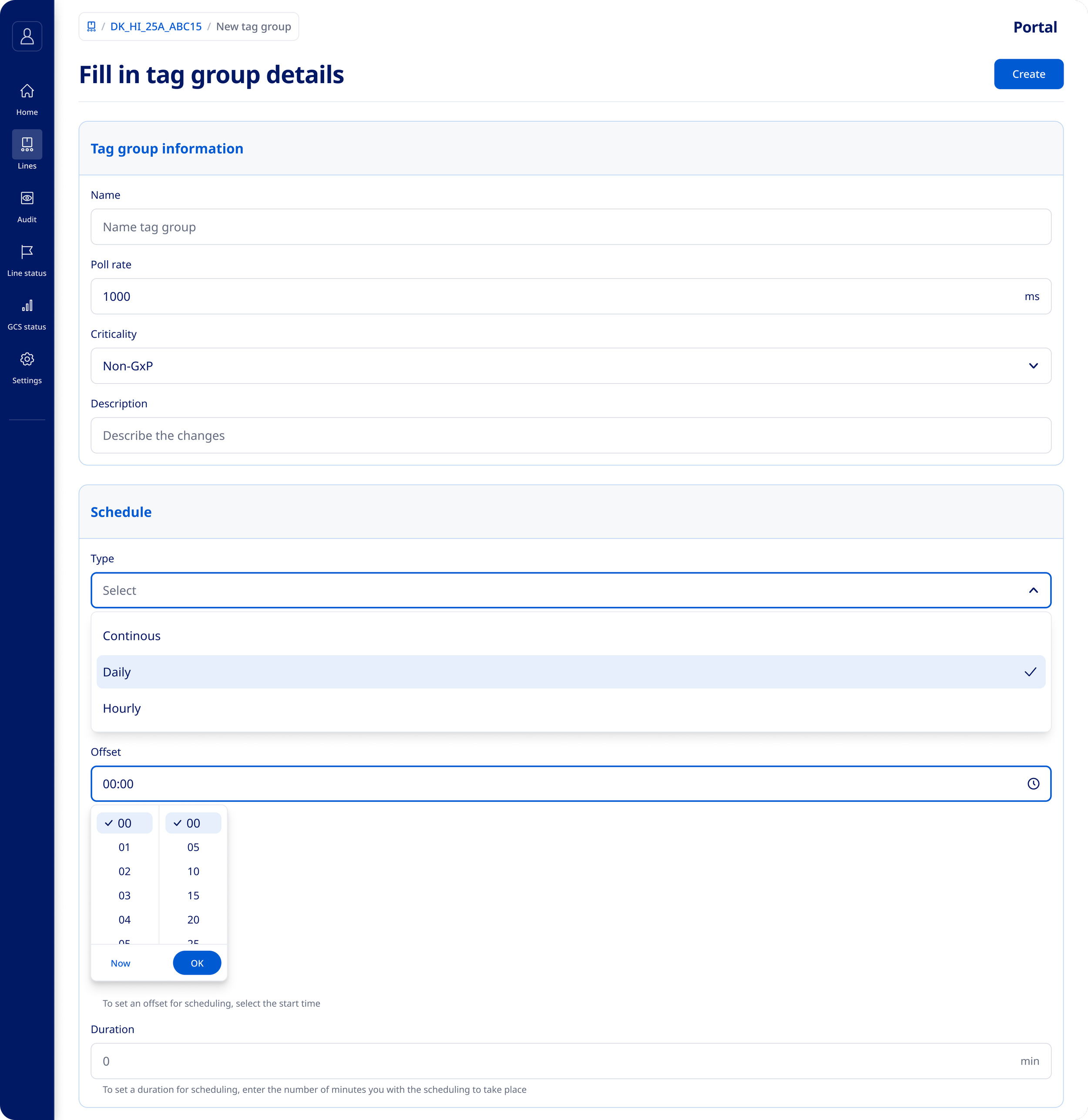This screenshot has height=1120, width=1088.
Task: Click clock icon in Offset field
Action: click(1033, 784)
